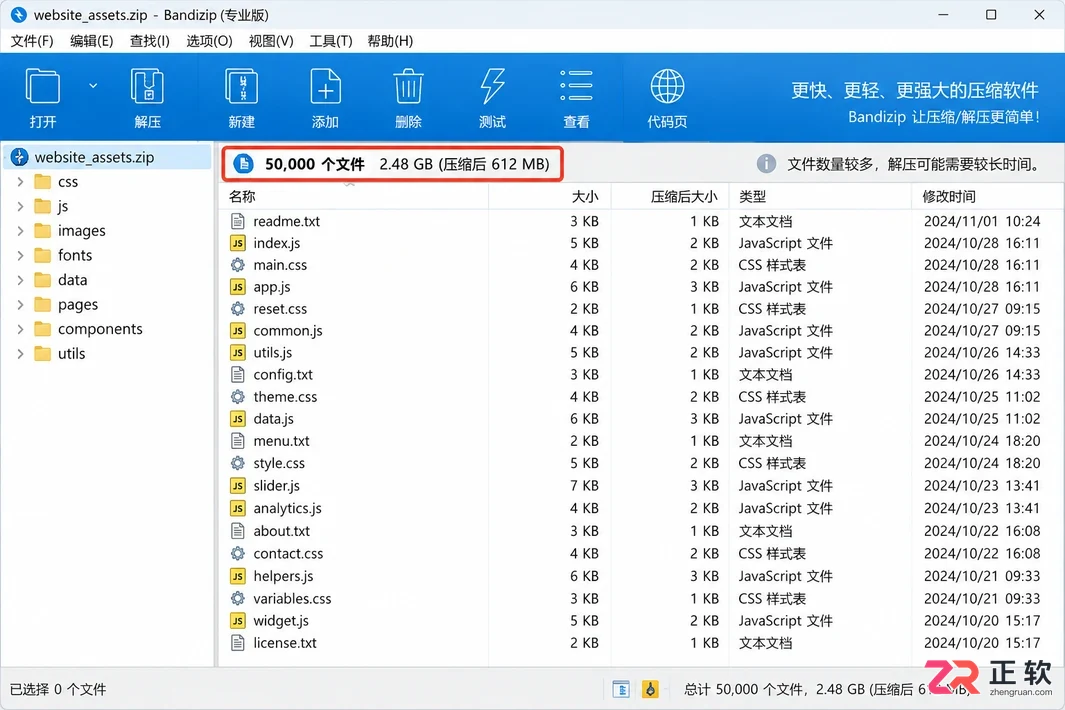1065x710 pixels.
Task: Select the file named analytics.js
Action: pyautogui.click(x=287, y=508)
